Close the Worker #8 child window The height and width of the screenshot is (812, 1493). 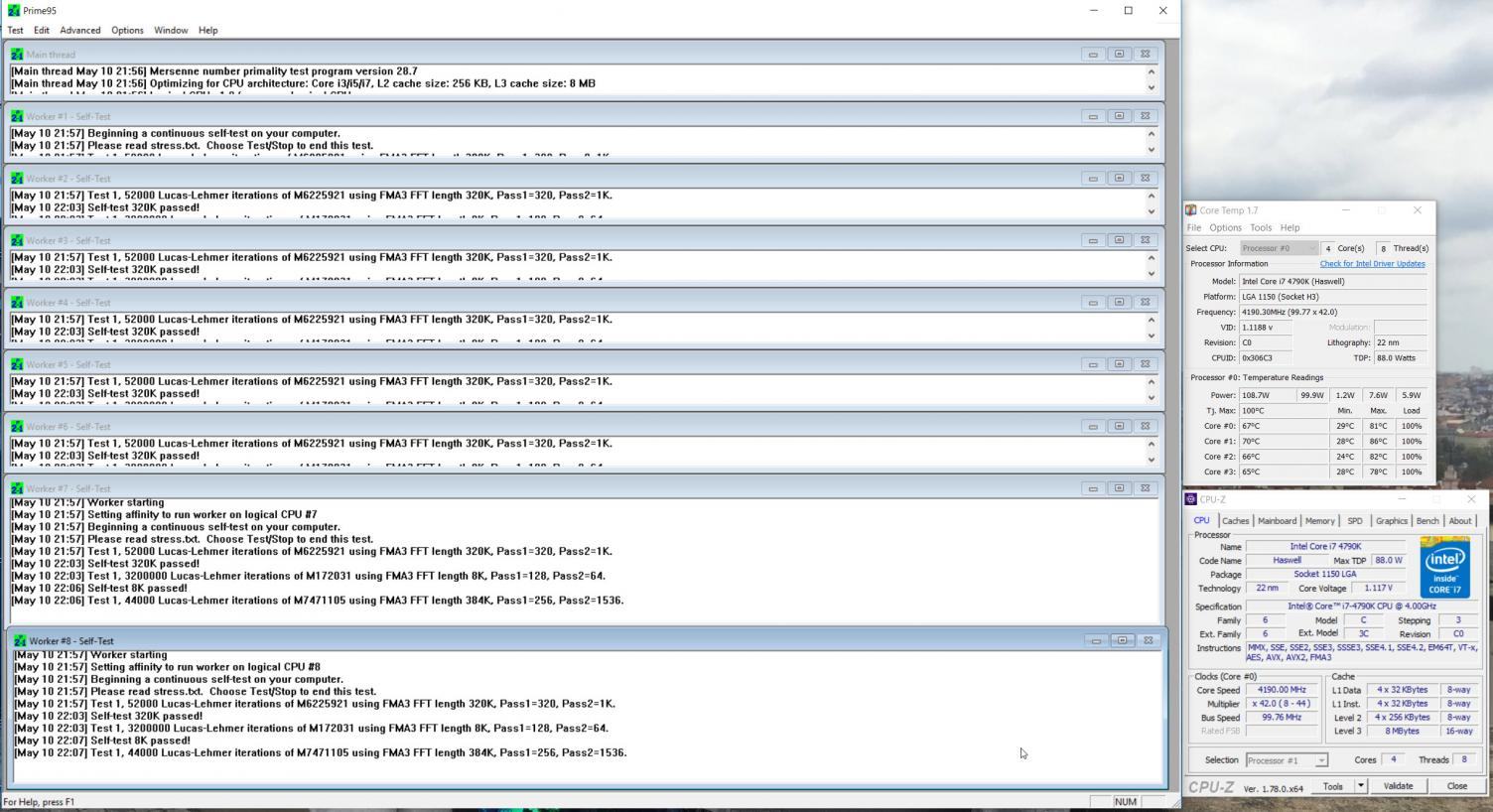coord(1149,641)
